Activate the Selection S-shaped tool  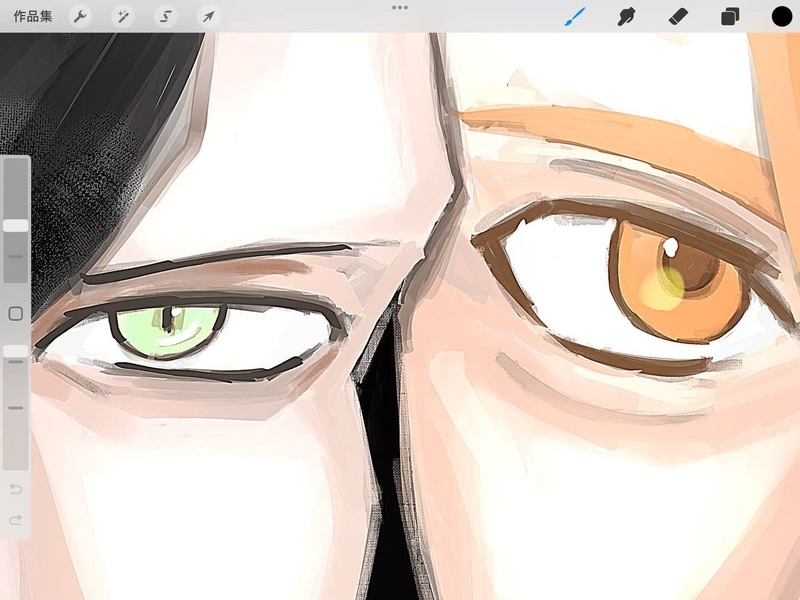click(166, 16)
